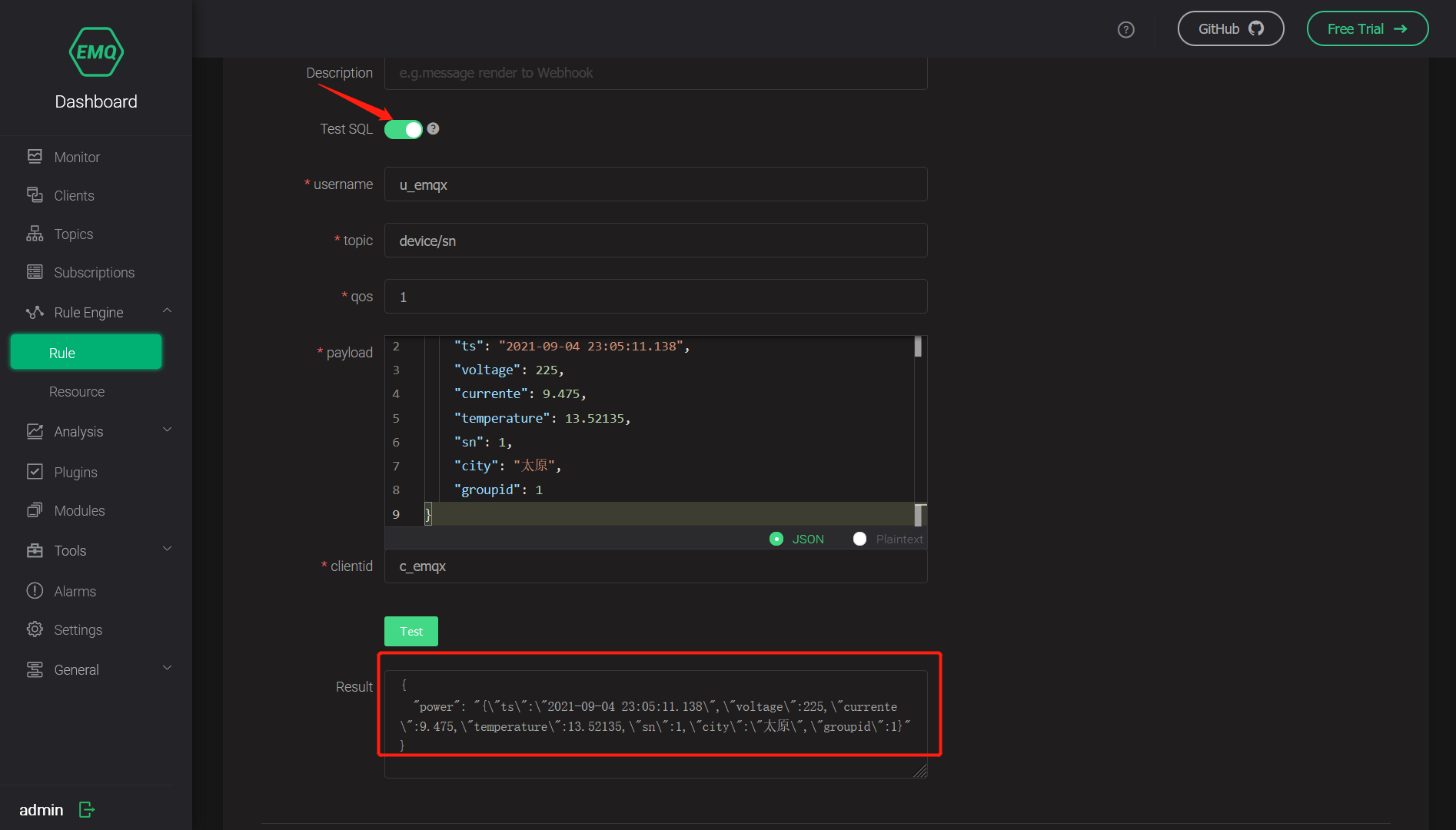Select the JSON payload format radio

[776, 539]
